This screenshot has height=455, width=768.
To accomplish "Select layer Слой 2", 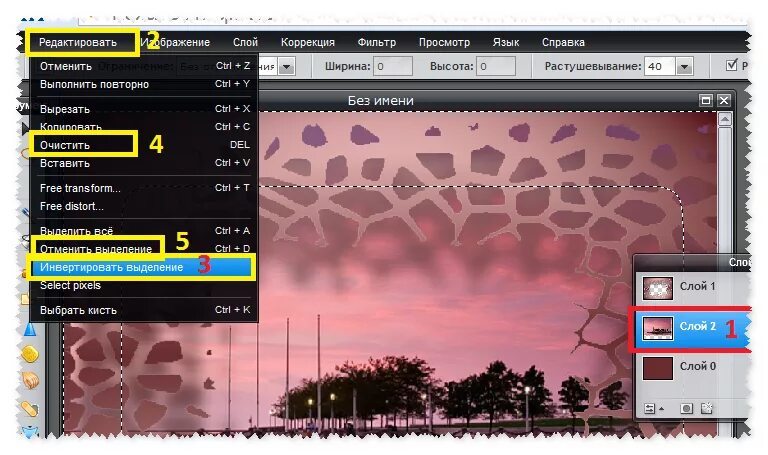I will (x=692, y=327).
